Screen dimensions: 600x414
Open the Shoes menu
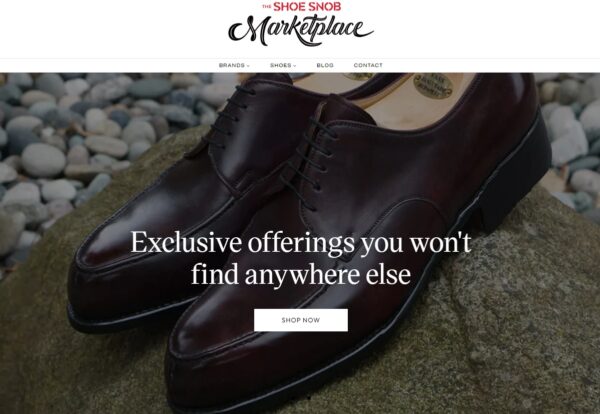point(283,65)
